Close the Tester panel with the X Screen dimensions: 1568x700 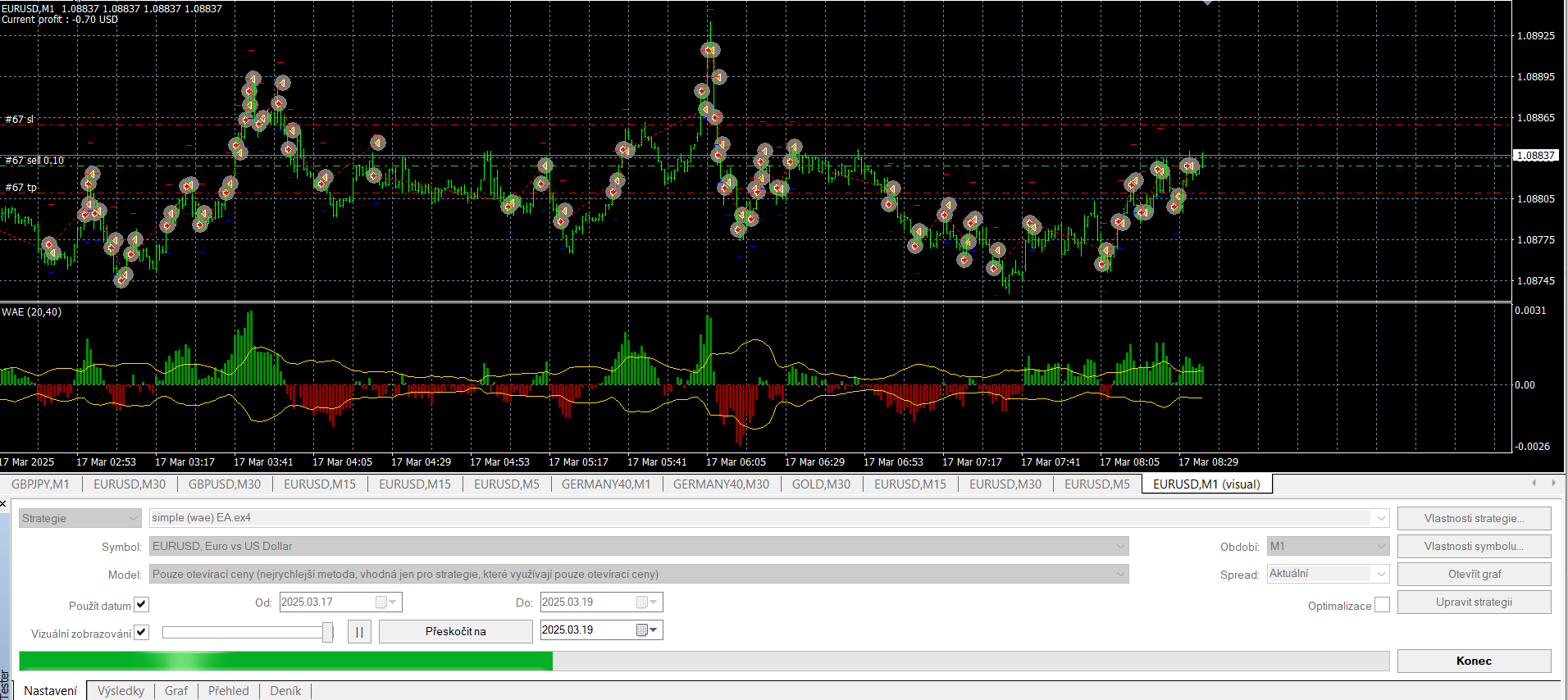[3, 504]
